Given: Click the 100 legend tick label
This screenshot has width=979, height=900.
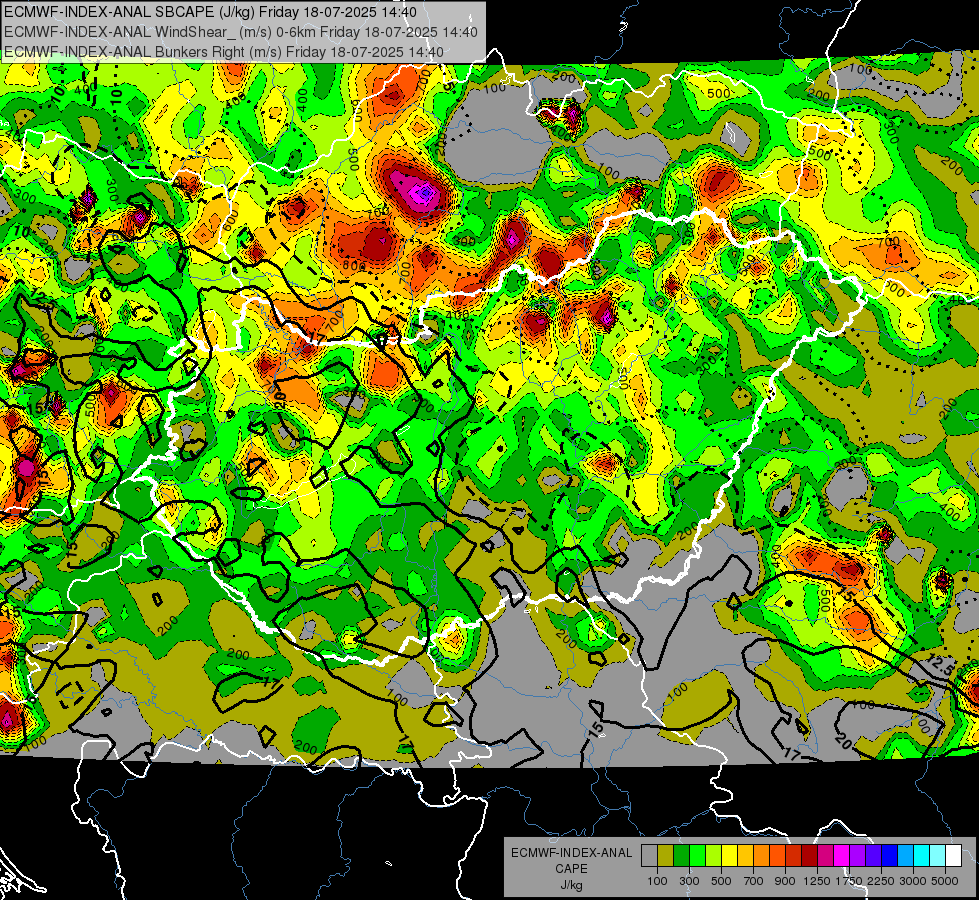Looking at the screenshot, I should (657, 881).
